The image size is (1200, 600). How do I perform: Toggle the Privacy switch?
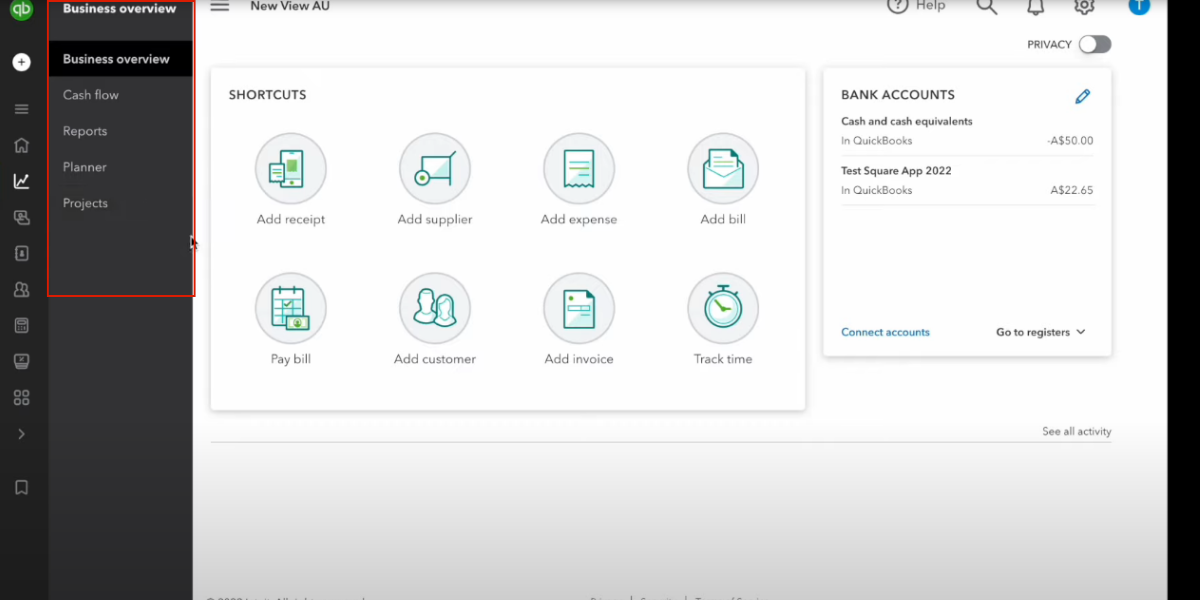click(1095, 44)
